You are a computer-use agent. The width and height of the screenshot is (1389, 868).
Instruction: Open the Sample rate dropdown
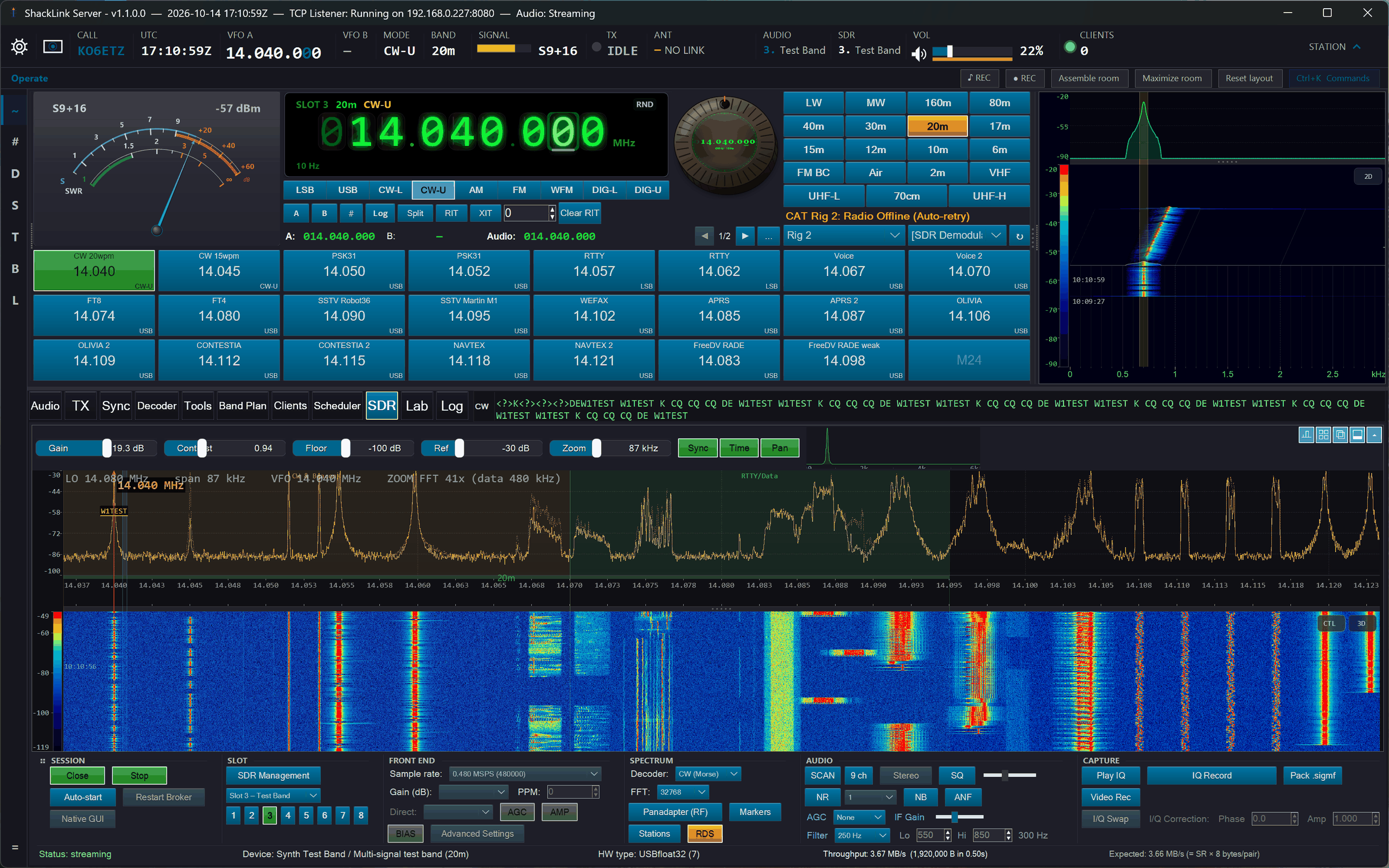point(525,774)
